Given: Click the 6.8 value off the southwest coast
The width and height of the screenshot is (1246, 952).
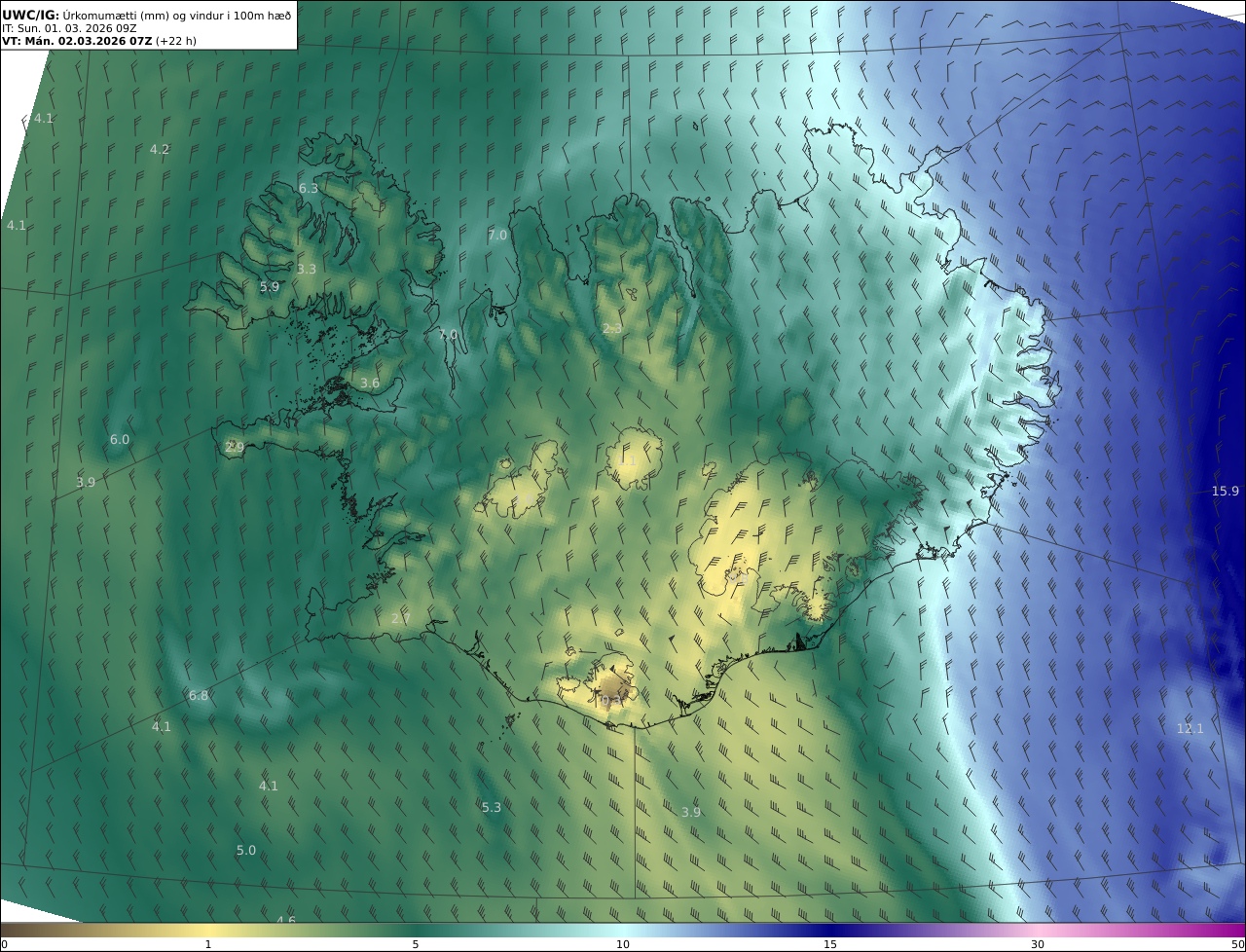Looking at the screenshot, I should coord(199,695).
